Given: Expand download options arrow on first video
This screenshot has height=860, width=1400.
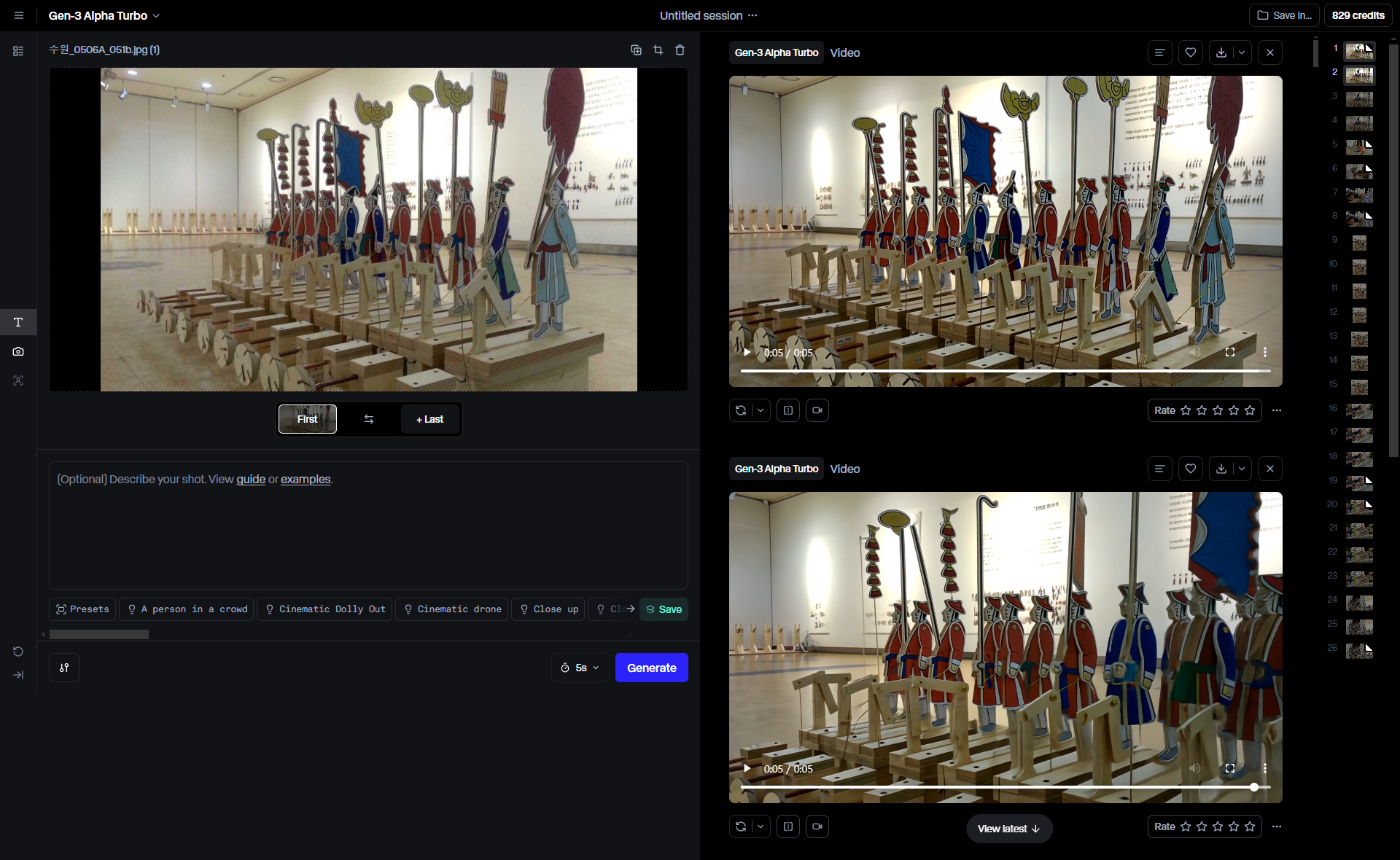Looking at the screenshot, I should click(x=1242, y=52).
